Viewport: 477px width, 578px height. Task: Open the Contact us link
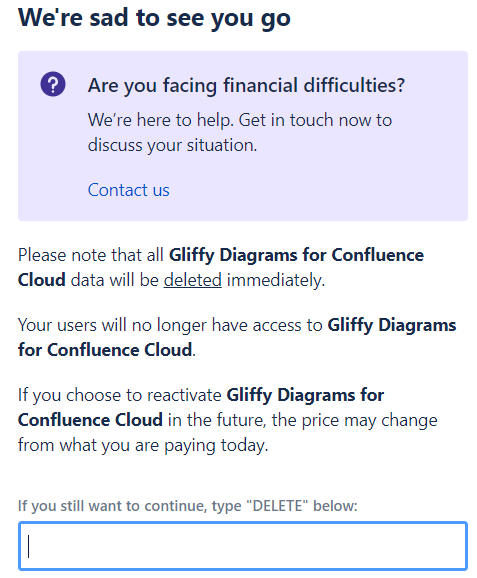tap(128, 190)
